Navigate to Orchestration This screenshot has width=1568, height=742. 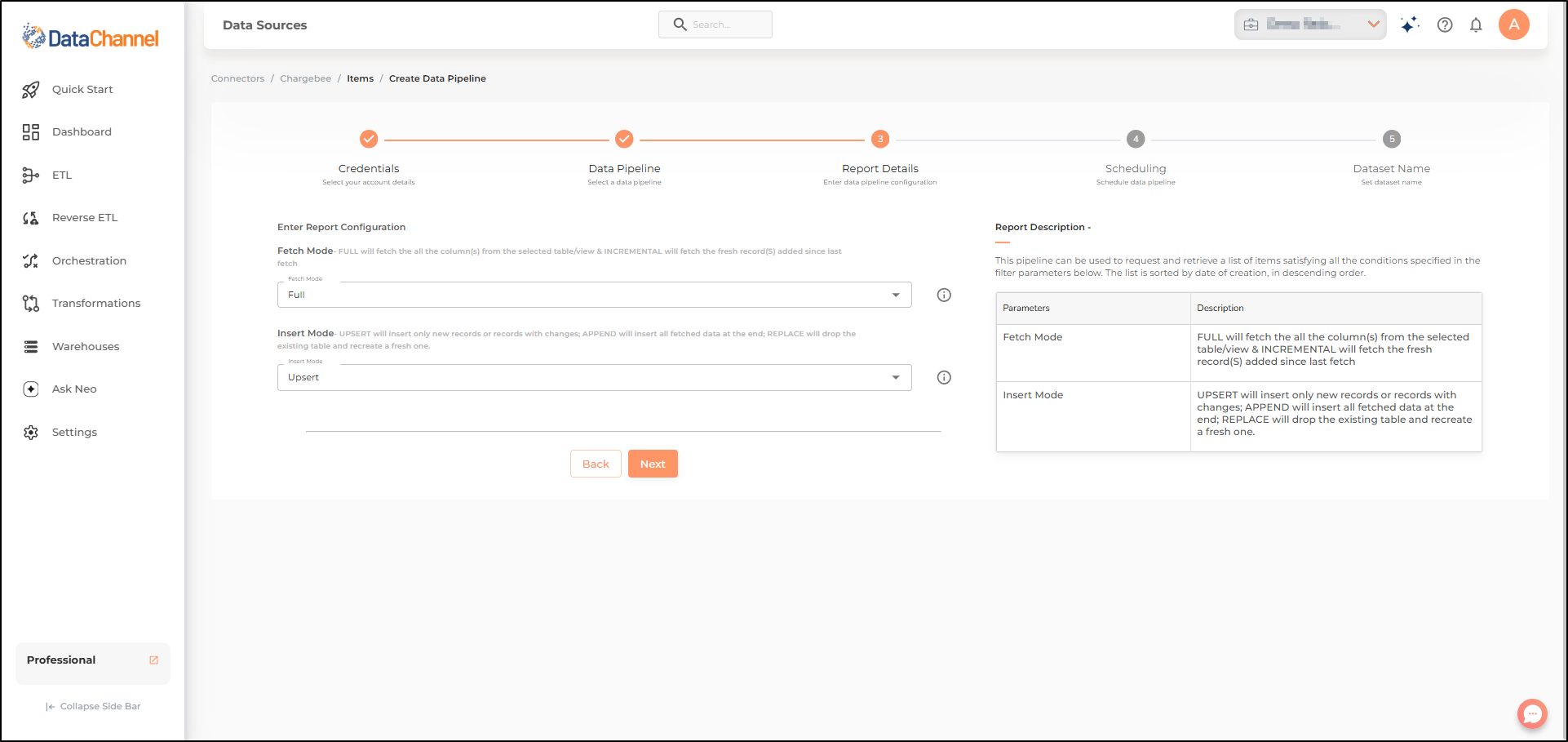coord(89,261)
